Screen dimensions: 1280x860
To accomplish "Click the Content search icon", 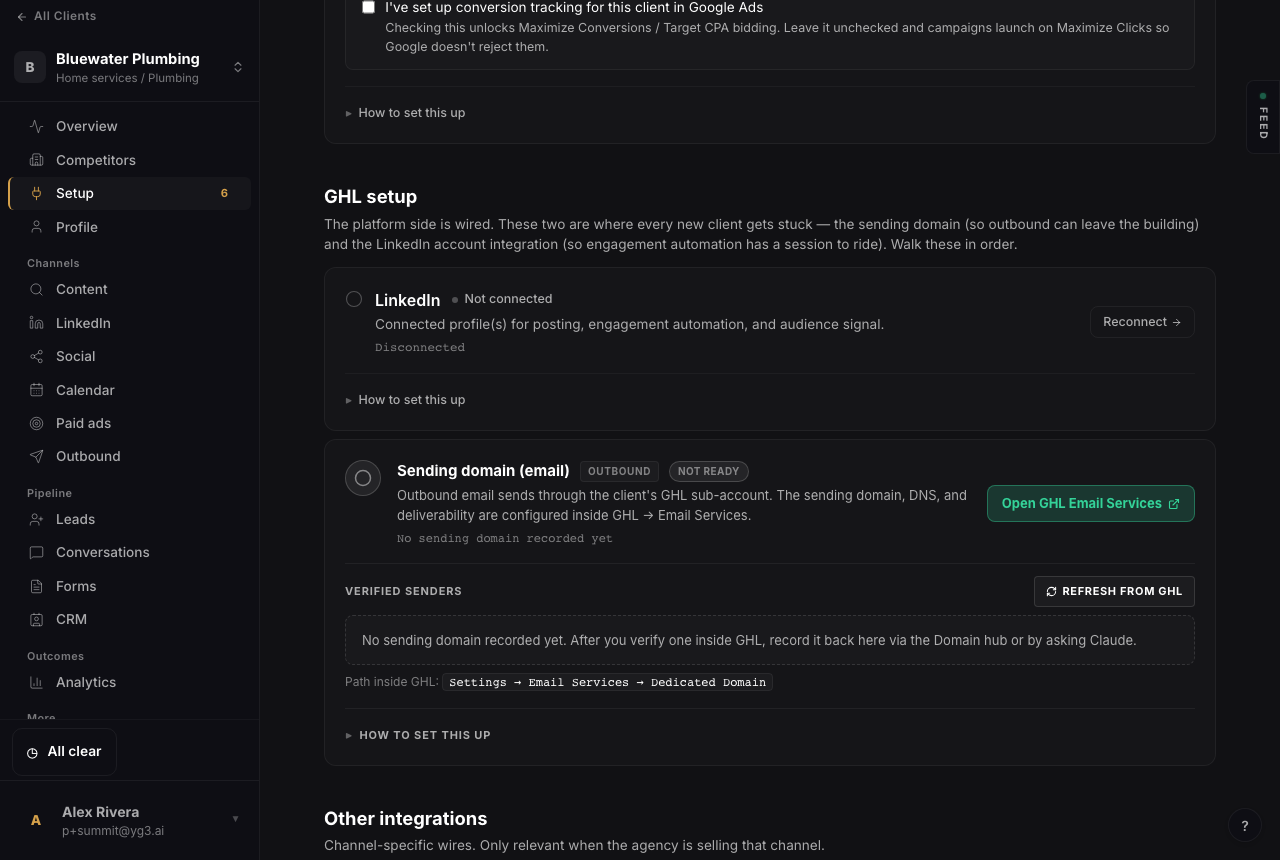I will click(x=36, y=289).
